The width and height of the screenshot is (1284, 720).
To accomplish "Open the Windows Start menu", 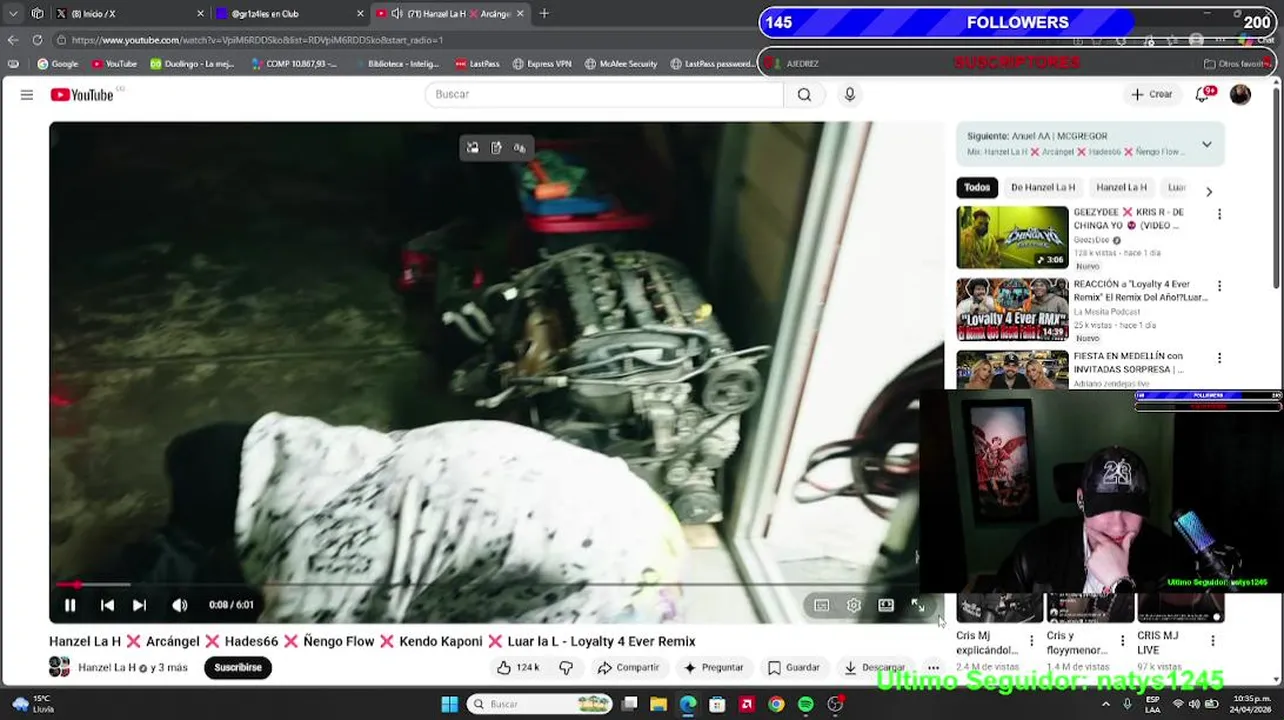I will [450, 704].
